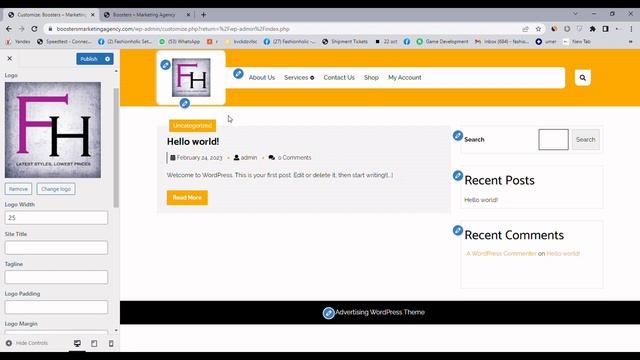Viewport: 640px width, 360px height.
Task: Open the Change logo dialog
Action: (56, 189)
